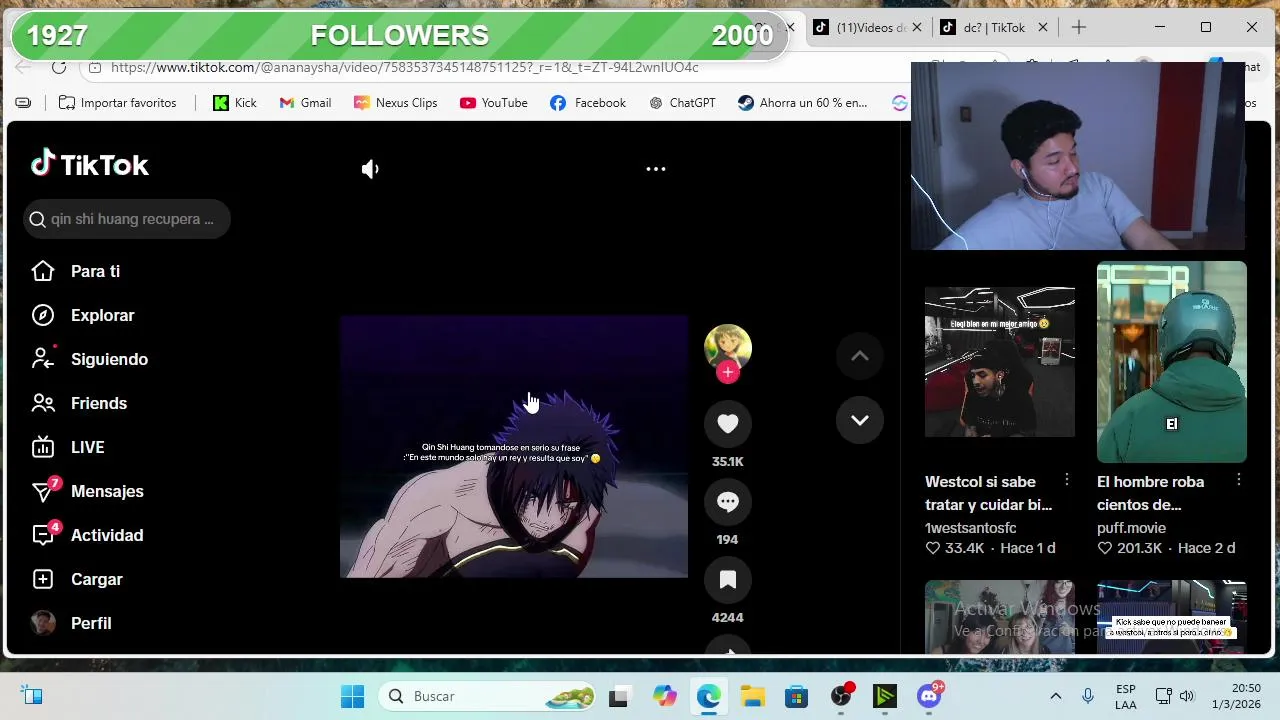Open the three-dot video options menu
The width and height of the screenshot is (1280, 720).
tap(656, 169)
